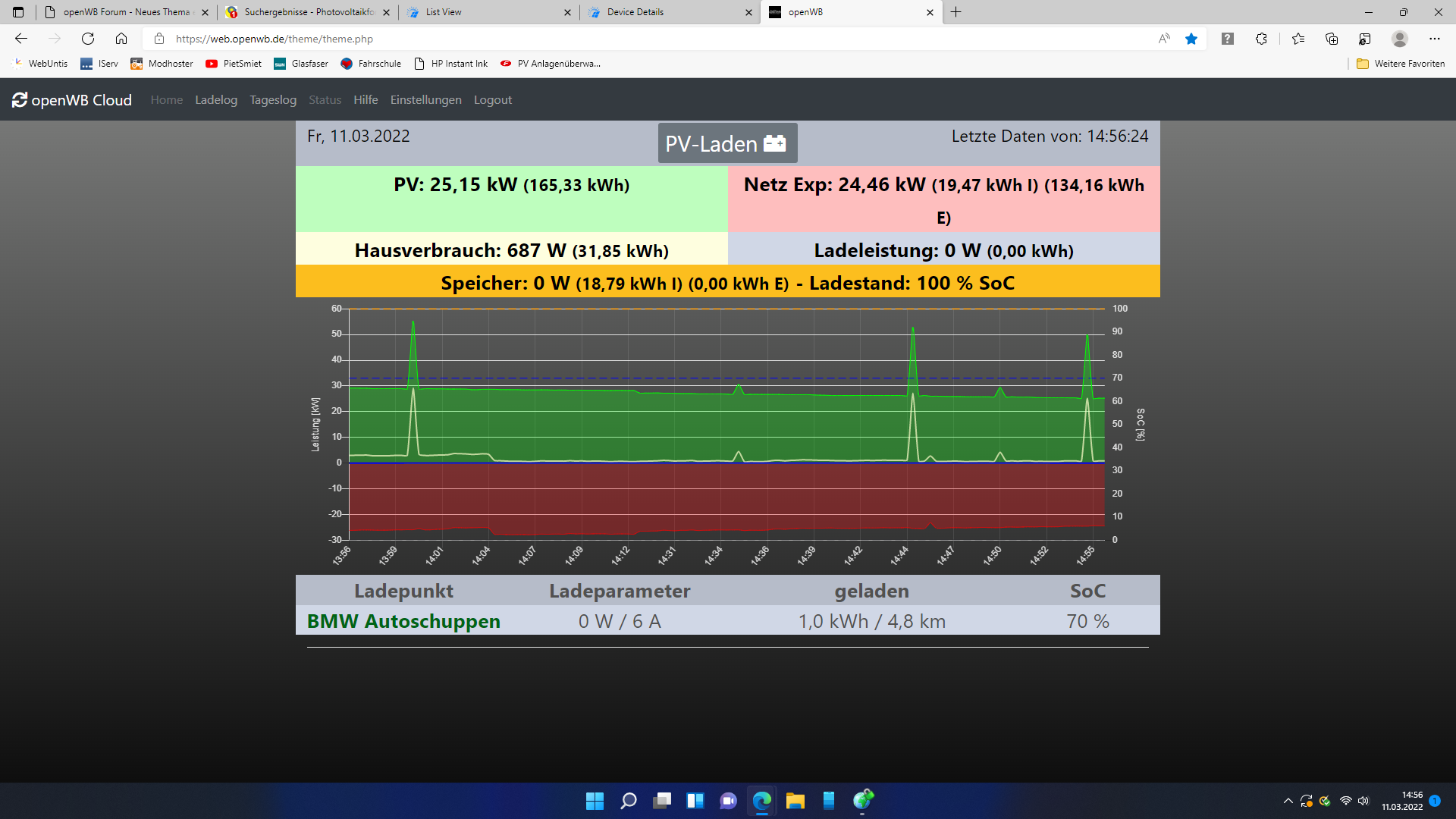Click the battery icon in PV-Laden button
Image resolution: width=1456 pixels, height=819 pixels.
tap(774, 143)
